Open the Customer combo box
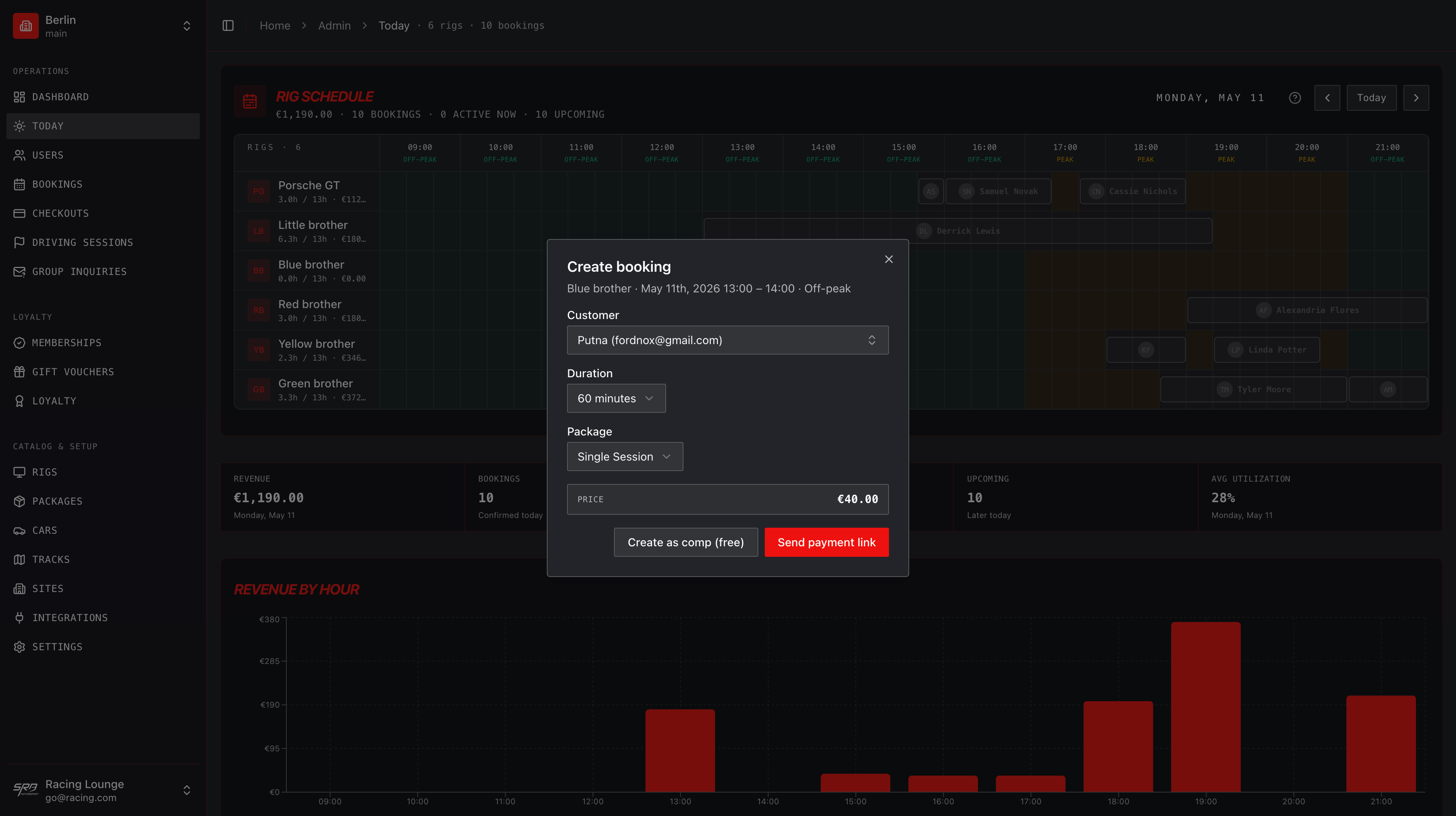The height and width of the screenshot is (816, 1456). [728, 340]
